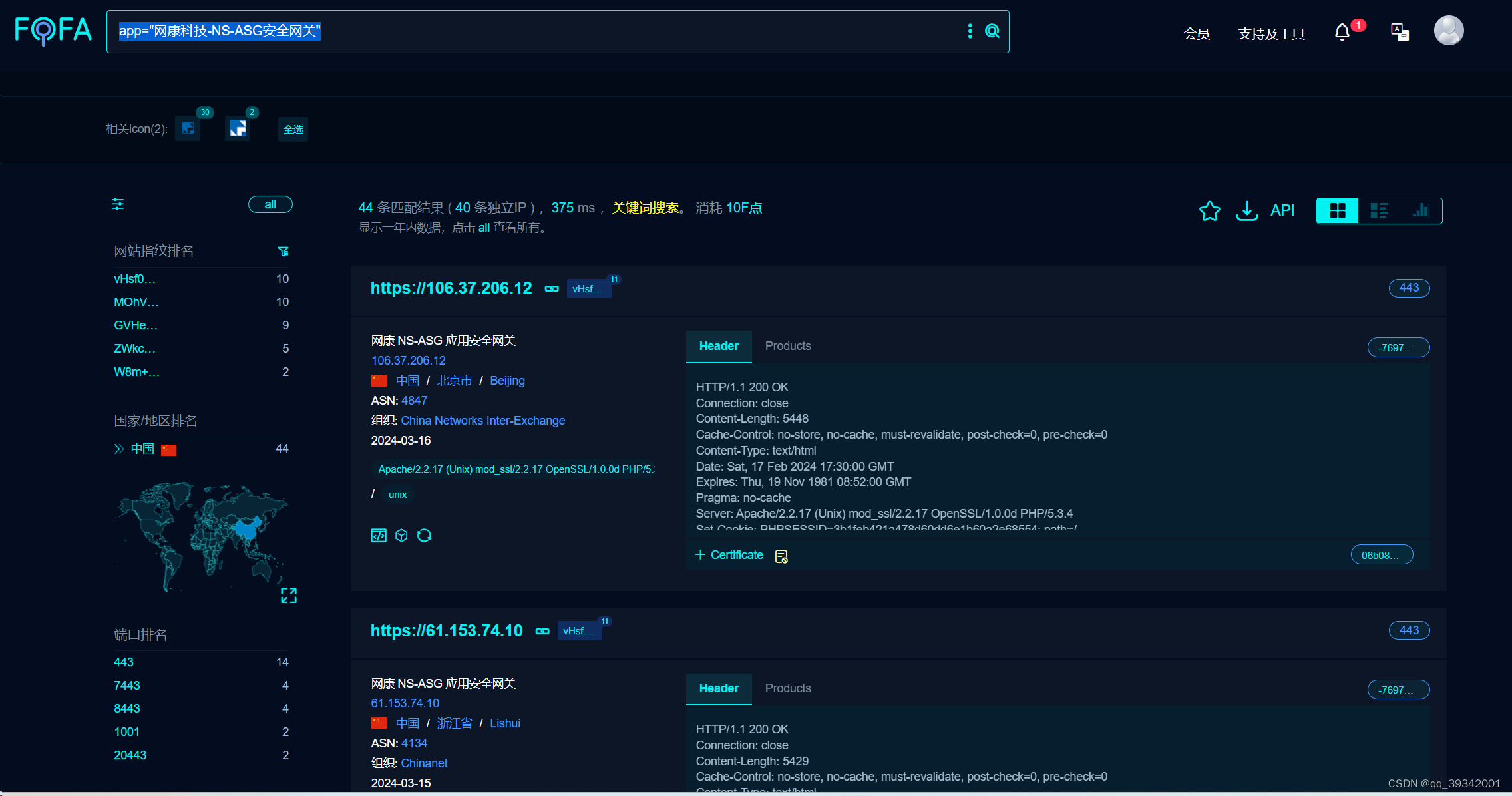The height and width of the screenshot is (796, 1512).
Task: Open the Products tab of first result
Action: tap(788, 346)
